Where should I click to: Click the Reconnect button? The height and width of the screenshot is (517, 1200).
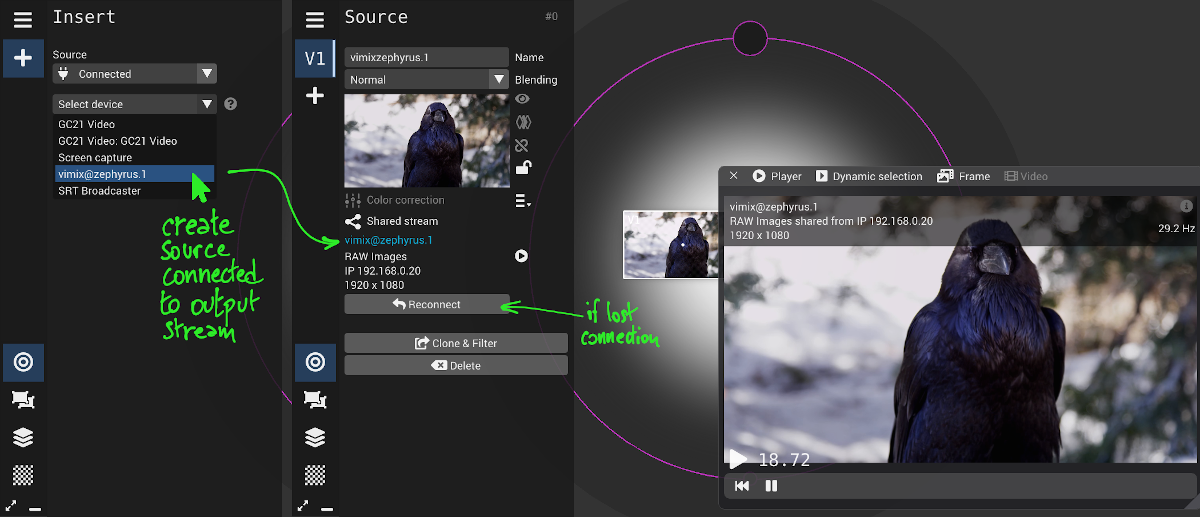(427, 304)
